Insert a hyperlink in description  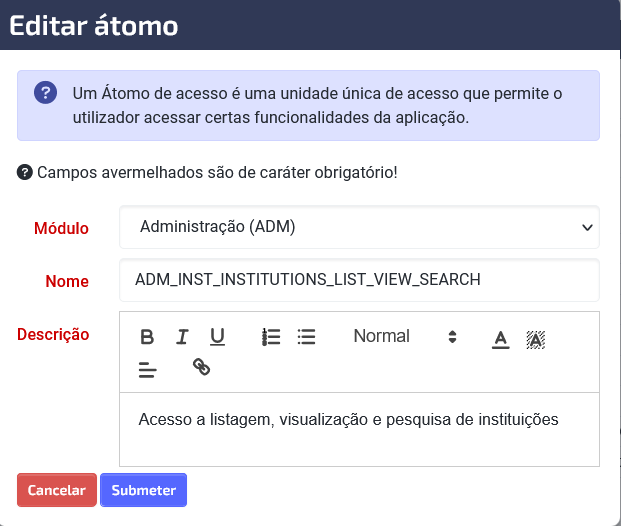tap(201, 367)
